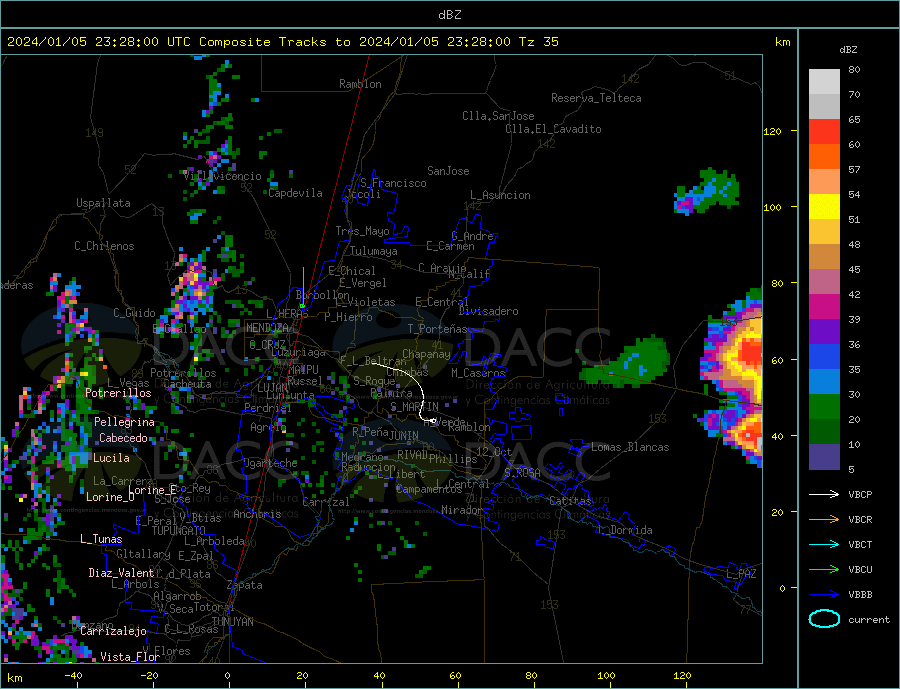
Task: Click the 'dBZ' title at the top
Action: [449, 15]
